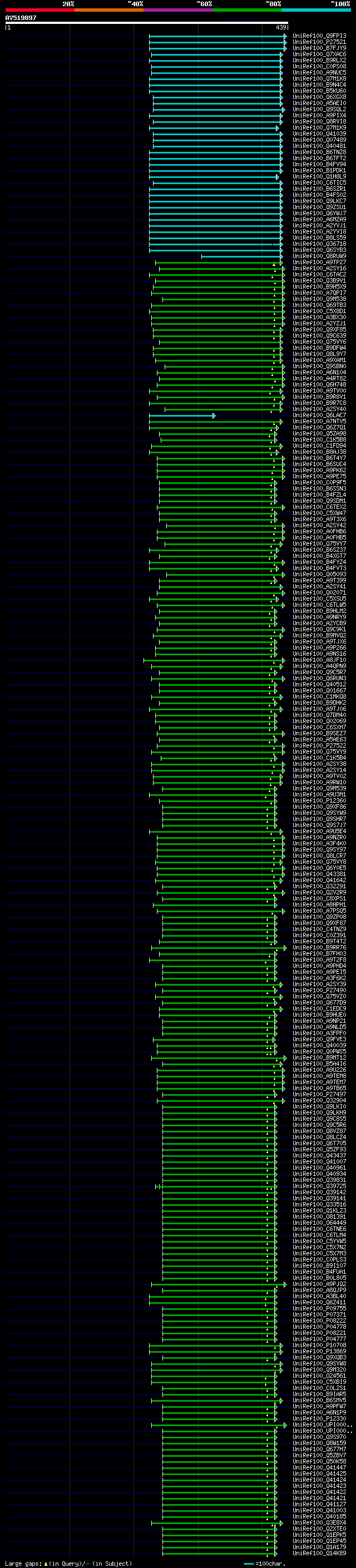This screenshot has height=1568, width=356.
Task: Click the =100char scale legend
Action: pos(264,1564)
